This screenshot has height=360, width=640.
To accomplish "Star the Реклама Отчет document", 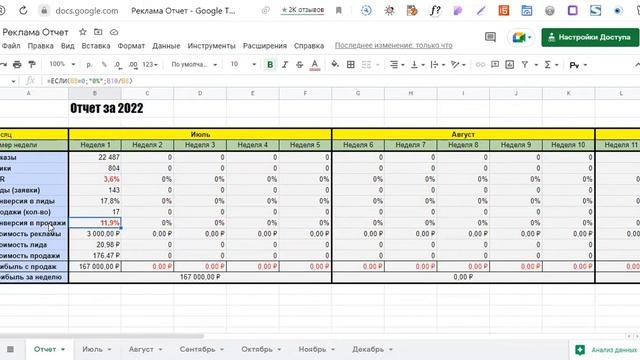I will 82,32.
